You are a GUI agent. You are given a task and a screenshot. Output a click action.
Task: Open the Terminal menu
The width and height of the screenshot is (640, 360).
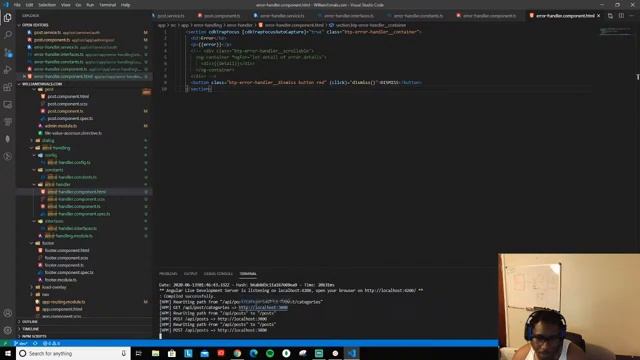107,5
